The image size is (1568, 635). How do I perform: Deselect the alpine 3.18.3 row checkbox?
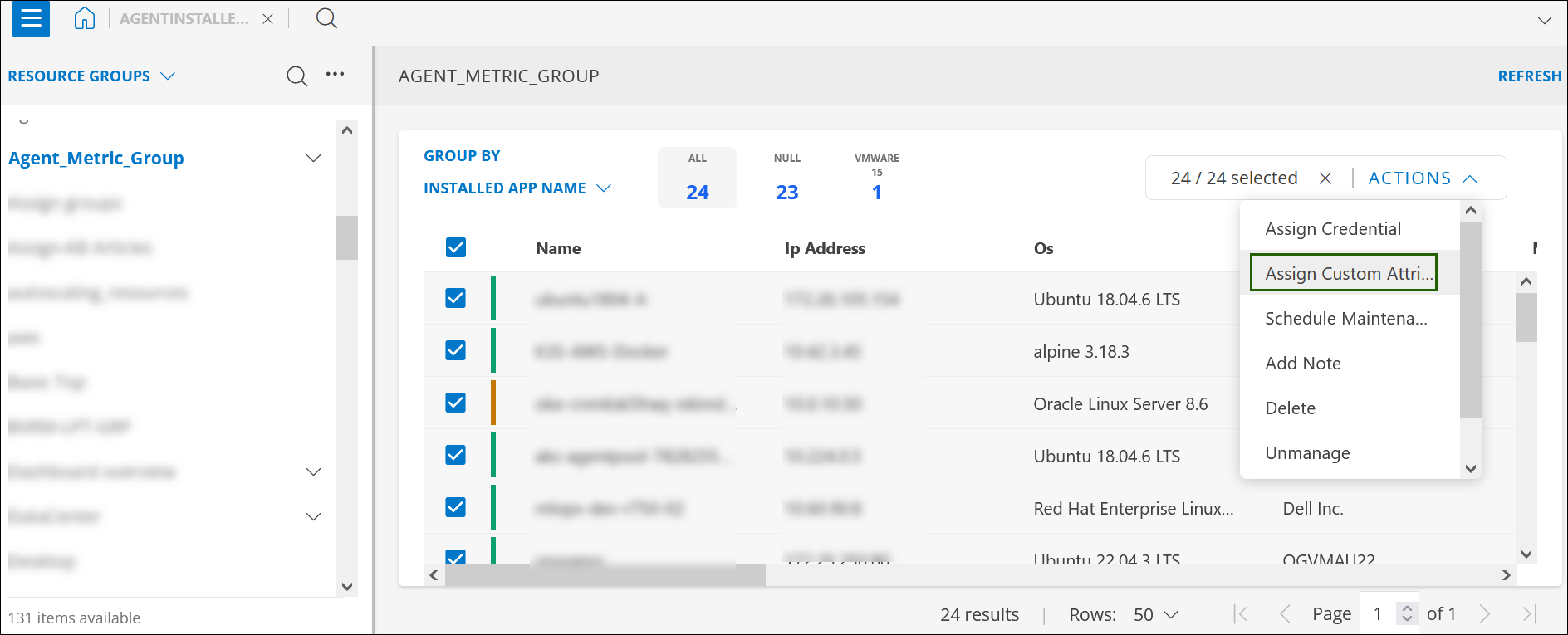pyautogui.click(x=456, y=350)
